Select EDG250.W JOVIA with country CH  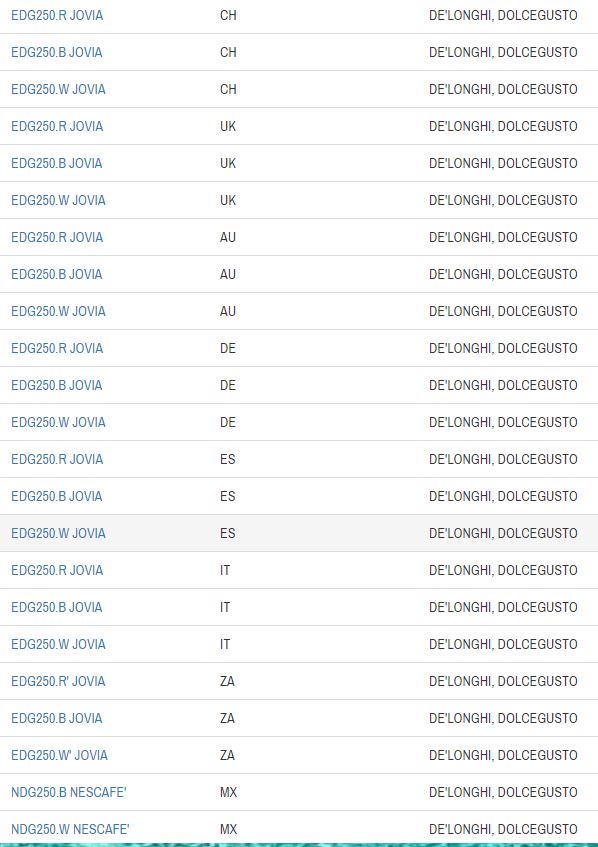(58, 89)
